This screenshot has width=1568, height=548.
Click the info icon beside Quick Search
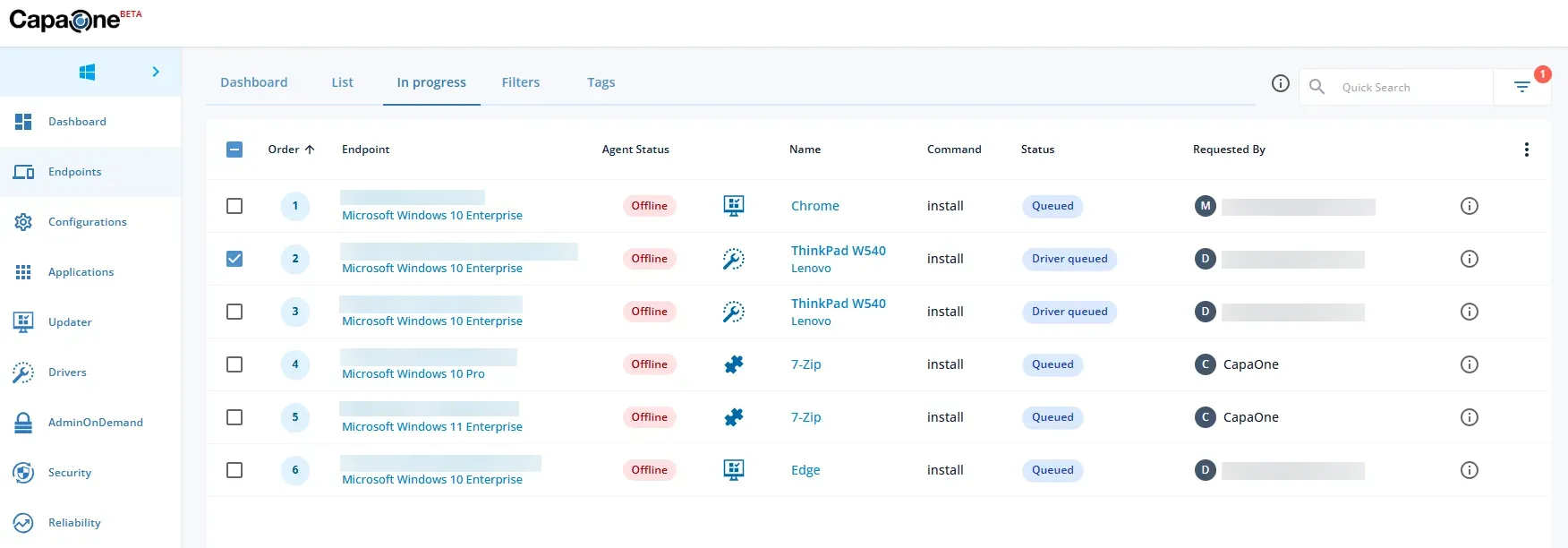pos(1281,83)
